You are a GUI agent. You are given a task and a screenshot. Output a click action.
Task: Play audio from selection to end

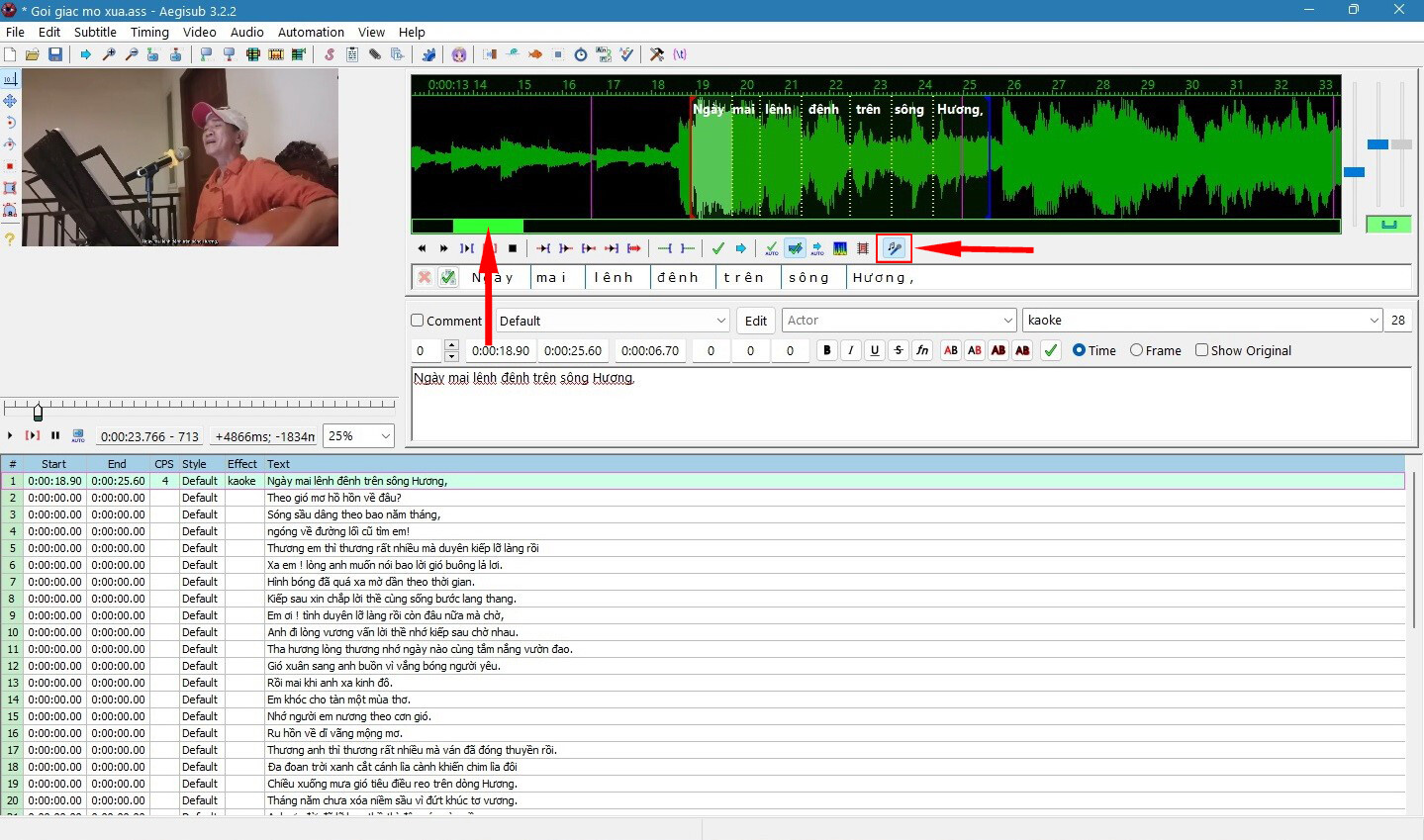634,248
